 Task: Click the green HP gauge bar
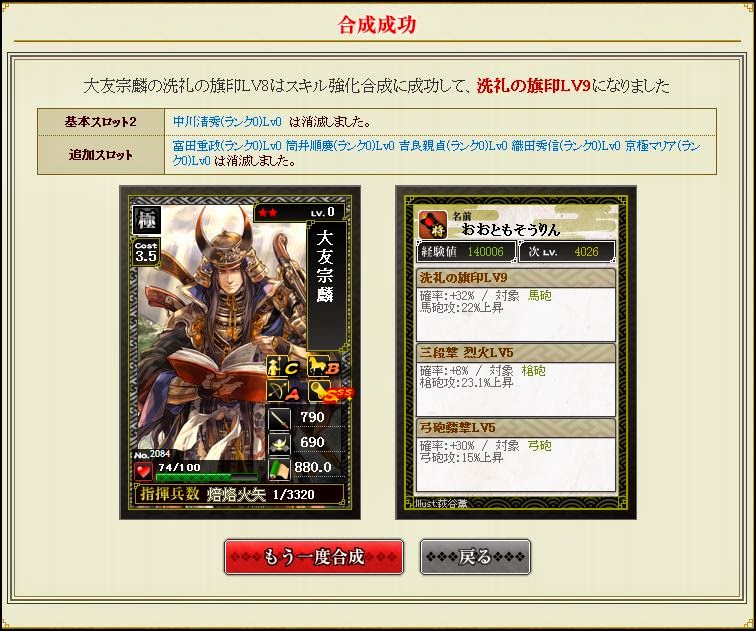coord(206,477)
